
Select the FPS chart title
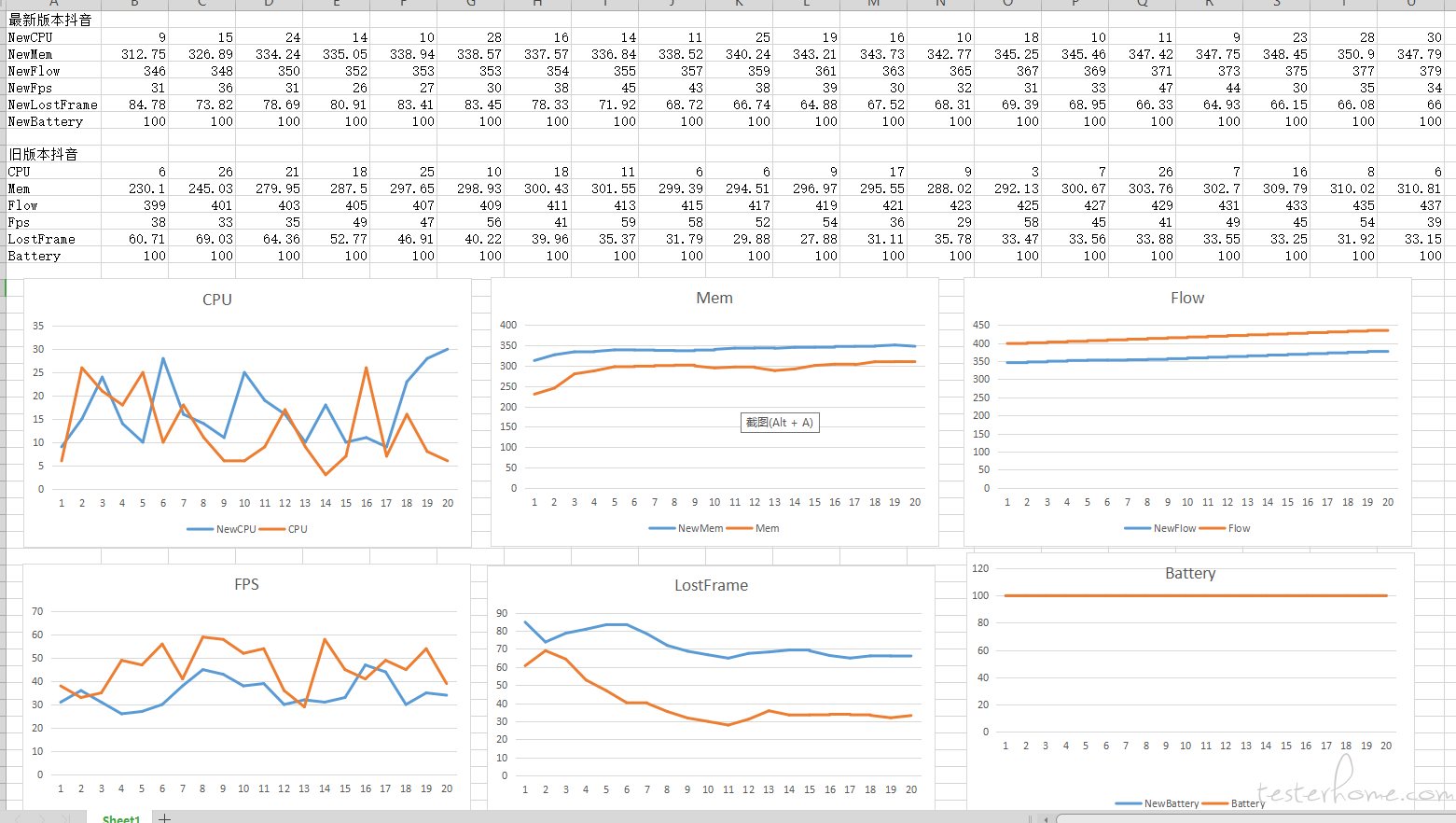click(x=246, y=584)
